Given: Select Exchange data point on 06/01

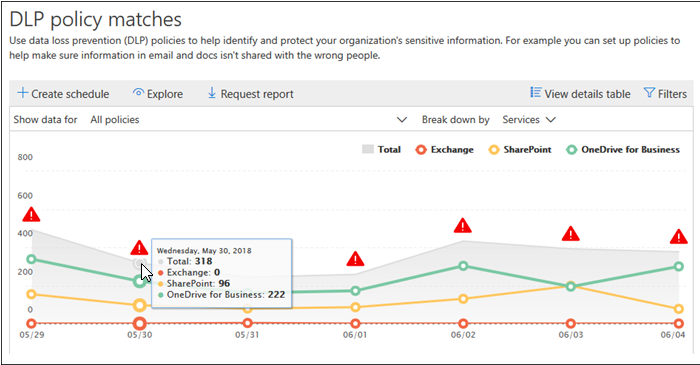Looking at the screenshot, I should point(355,324).
